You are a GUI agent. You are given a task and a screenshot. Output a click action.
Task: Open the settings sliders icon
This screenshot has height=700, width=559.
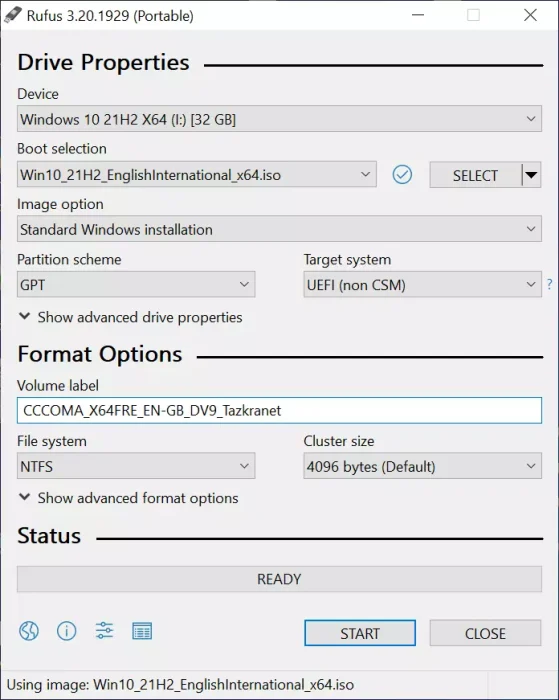(104, 630)
